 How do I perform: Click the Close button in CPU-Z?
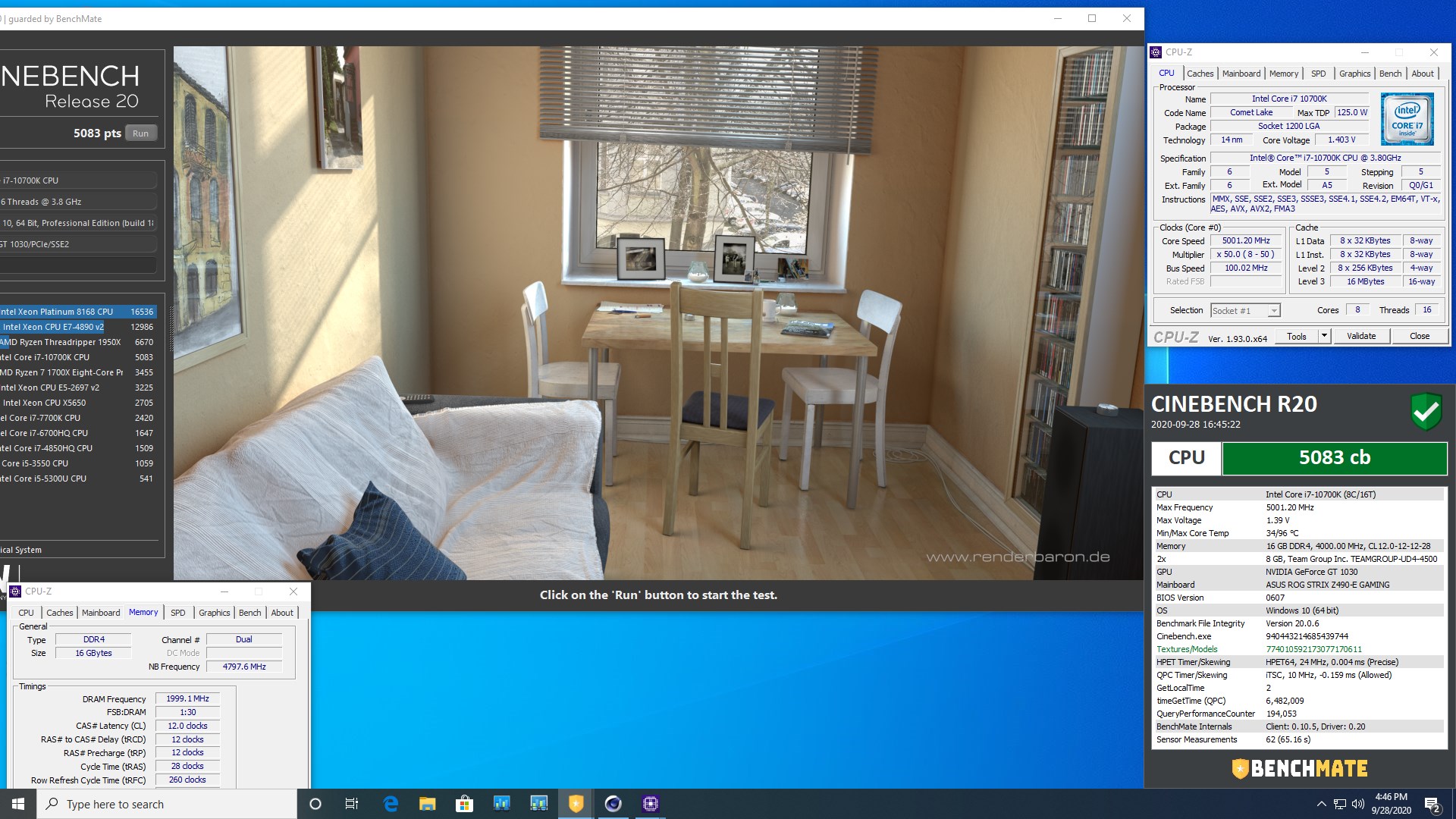click(x=1420, y=336)
